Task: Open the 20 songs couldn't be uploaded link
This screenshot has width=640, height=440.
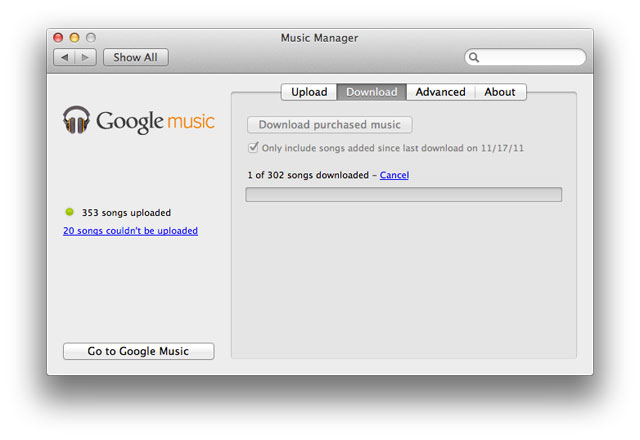Action: tap(131, 231)
